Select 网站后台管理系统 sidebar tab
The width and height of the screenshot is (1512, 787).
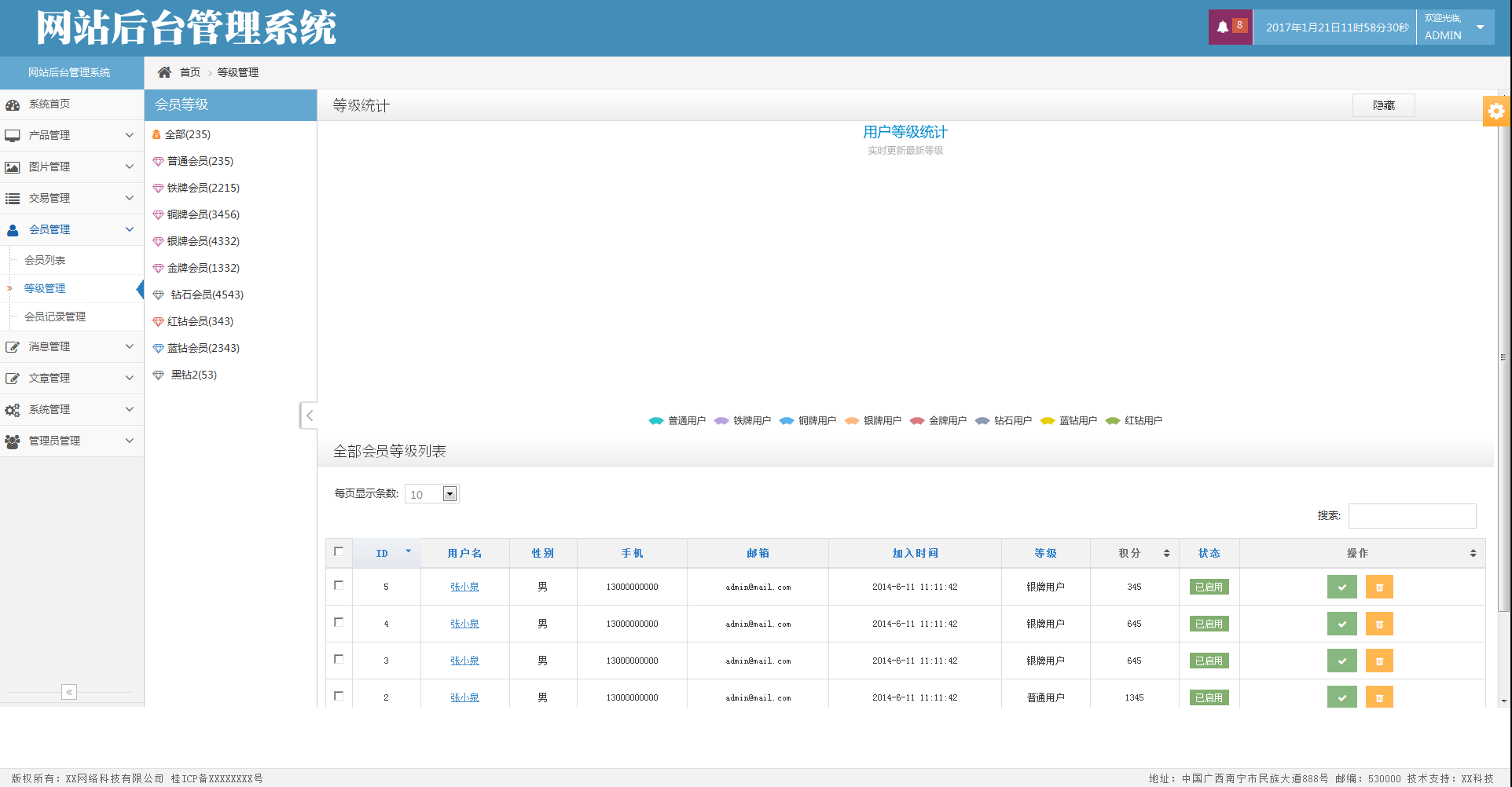(x=72, y=72)
